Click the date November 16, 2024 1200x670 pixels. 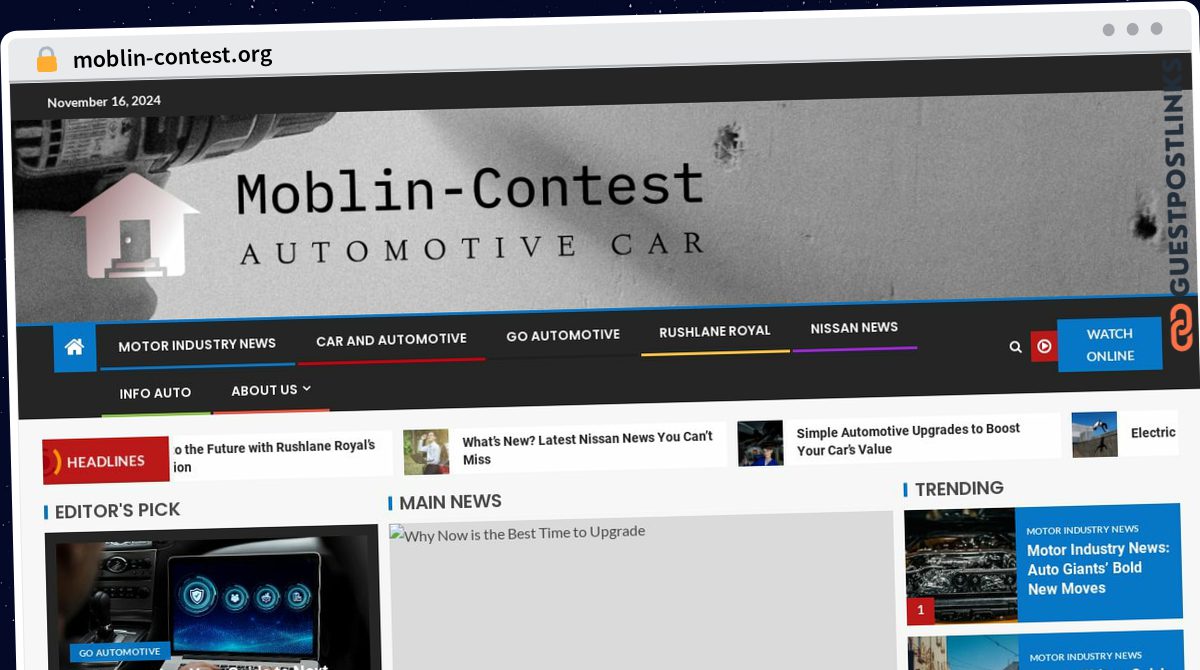click(x=104, y=101)
